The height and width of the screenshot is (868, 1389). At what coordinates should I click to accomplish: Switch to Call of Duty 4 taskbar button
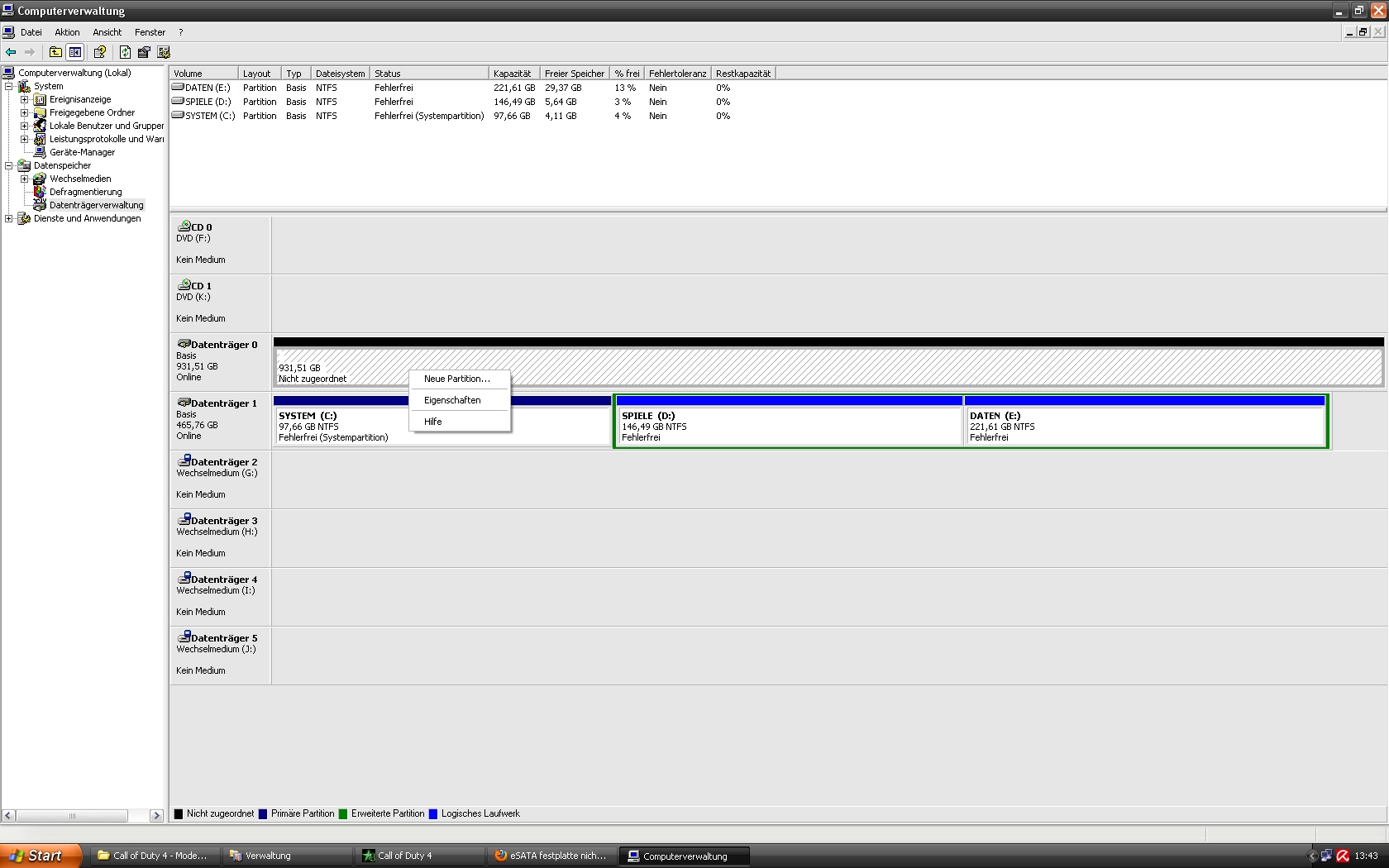tap(420, 856)
